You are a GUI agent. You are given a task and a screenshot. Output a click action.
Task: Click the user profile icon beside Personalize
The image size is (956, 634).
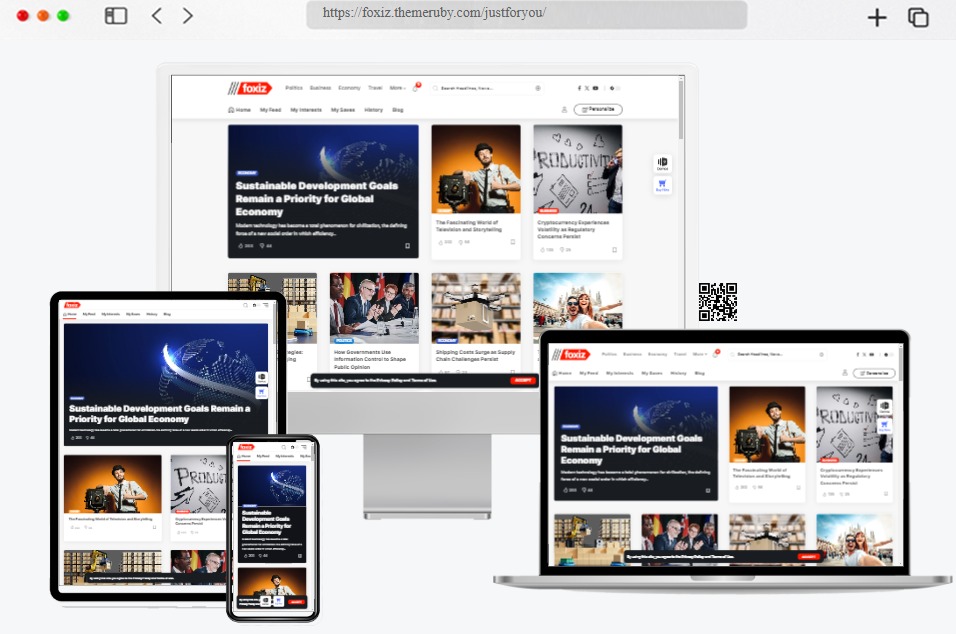click(x=565, y=109)
